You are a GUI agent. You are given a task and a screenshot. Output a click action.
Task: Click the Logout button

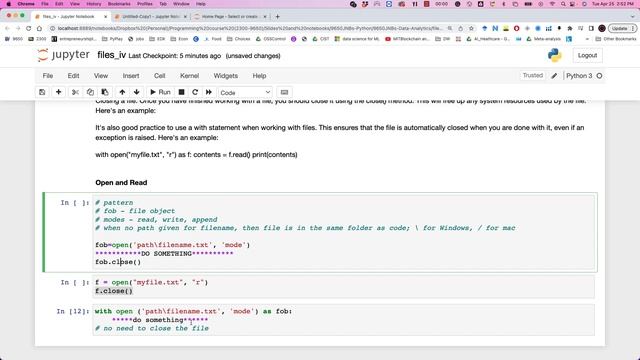tap(587, 56)
